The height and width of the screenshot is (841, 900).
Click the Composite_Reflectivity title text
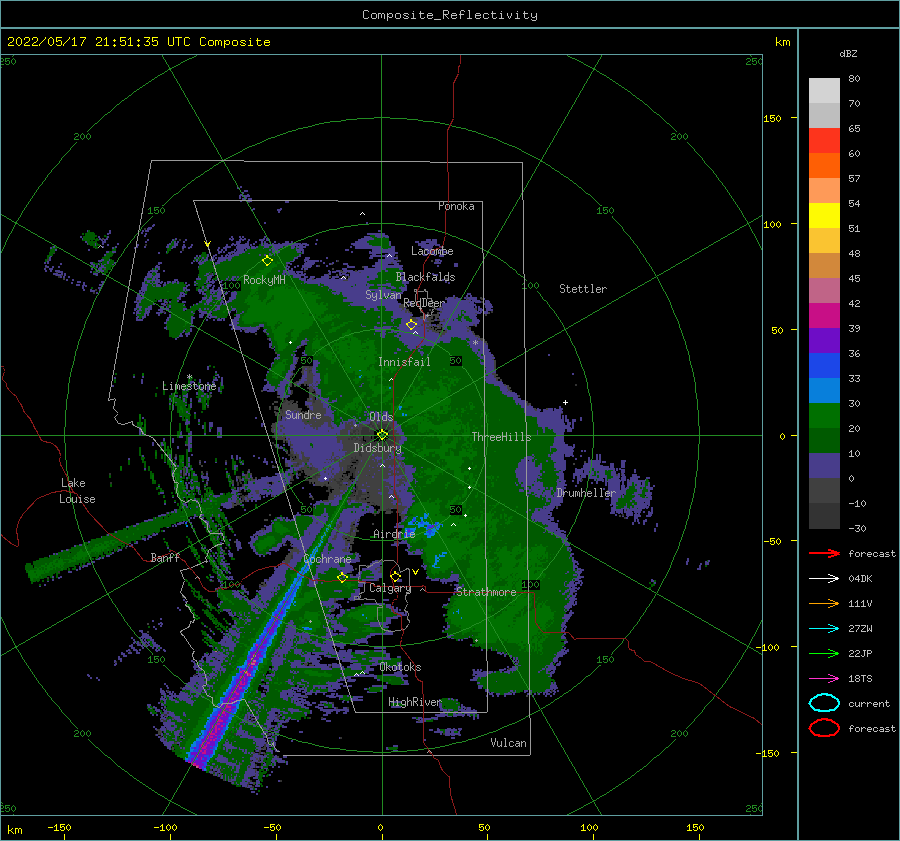coord(450,15)
